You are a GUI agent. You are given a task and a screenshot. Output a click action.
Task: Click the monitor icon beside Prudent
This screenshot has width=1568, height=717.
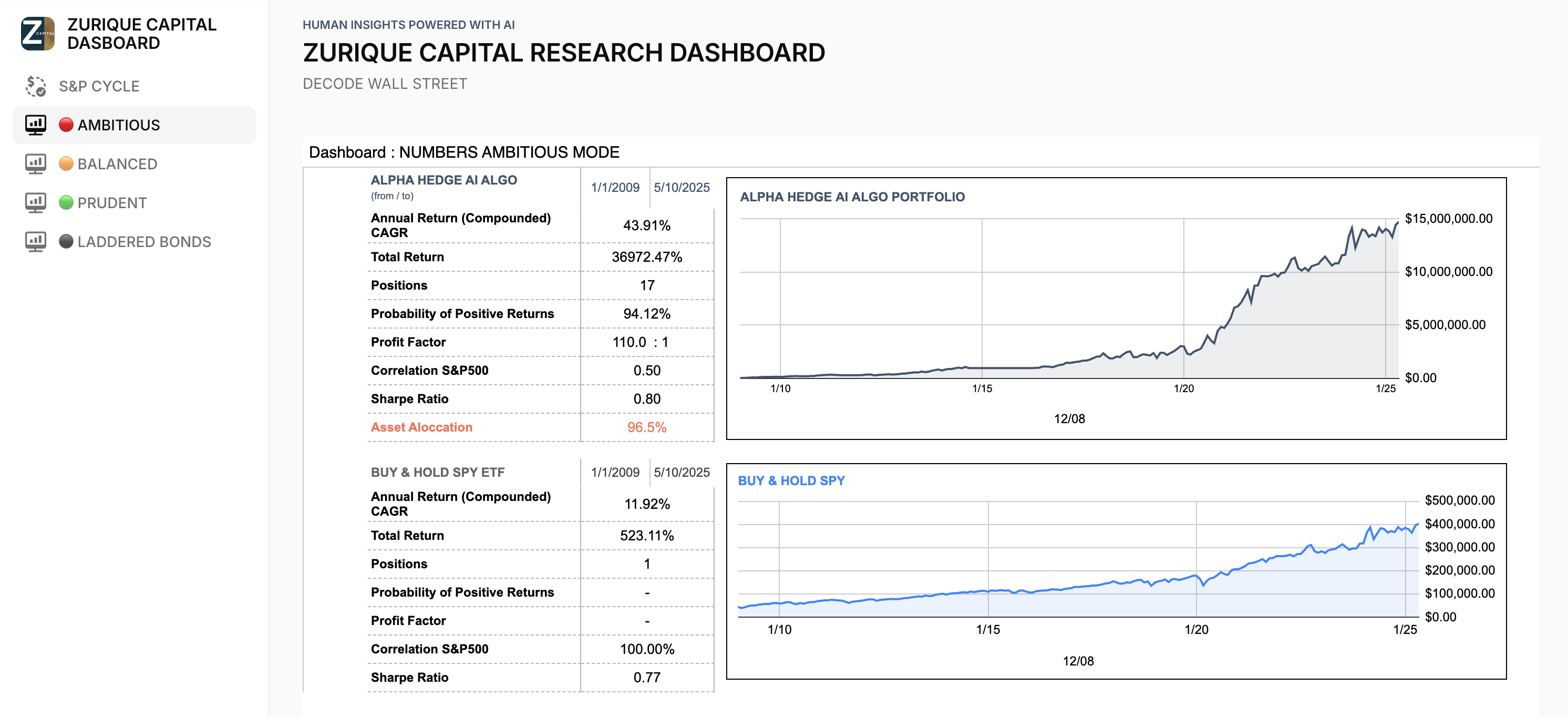[x=36, y=203]
